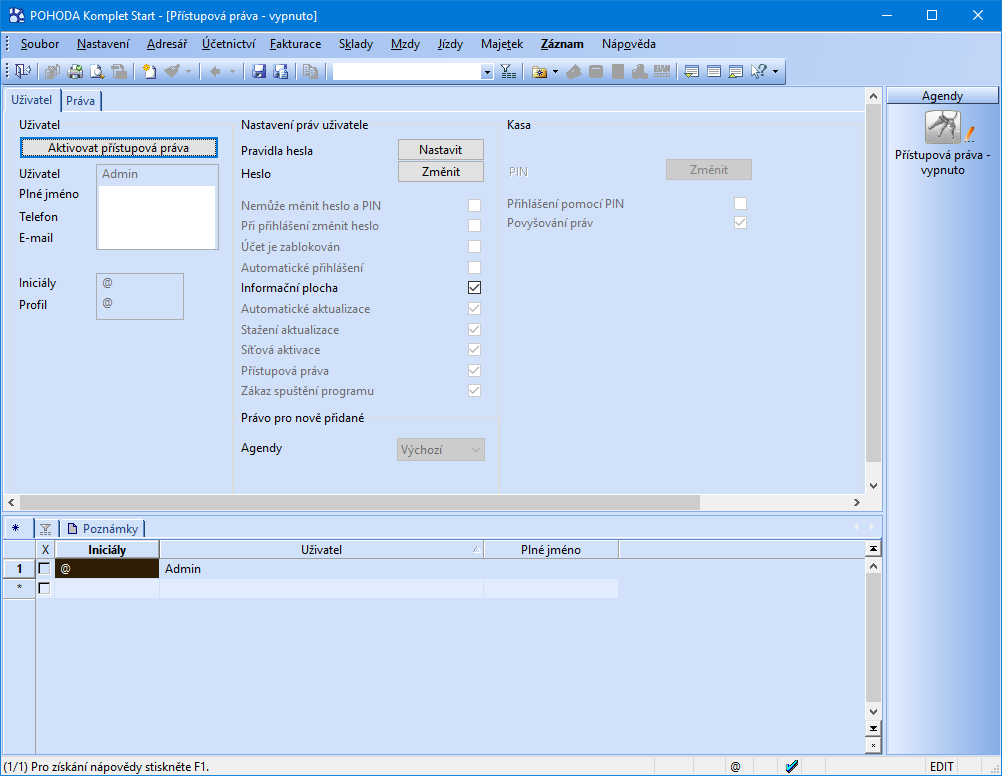The width and height of the screenshot is (1002, 776).
Task: Open the Účetnictví menu
Action: pos(229,44)
